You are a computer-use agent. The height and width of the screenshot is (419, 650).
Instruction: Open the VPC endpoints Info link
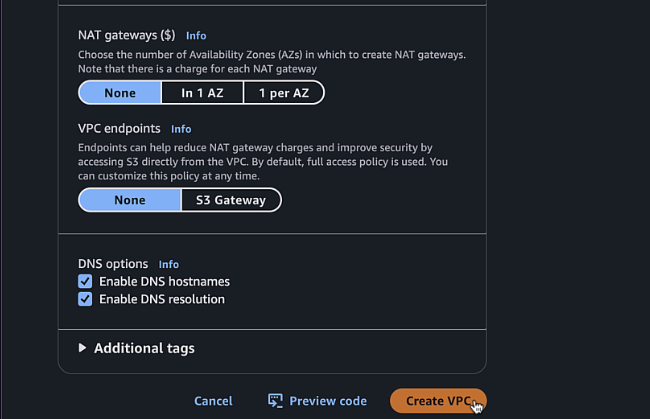click(x=181, y=129)
